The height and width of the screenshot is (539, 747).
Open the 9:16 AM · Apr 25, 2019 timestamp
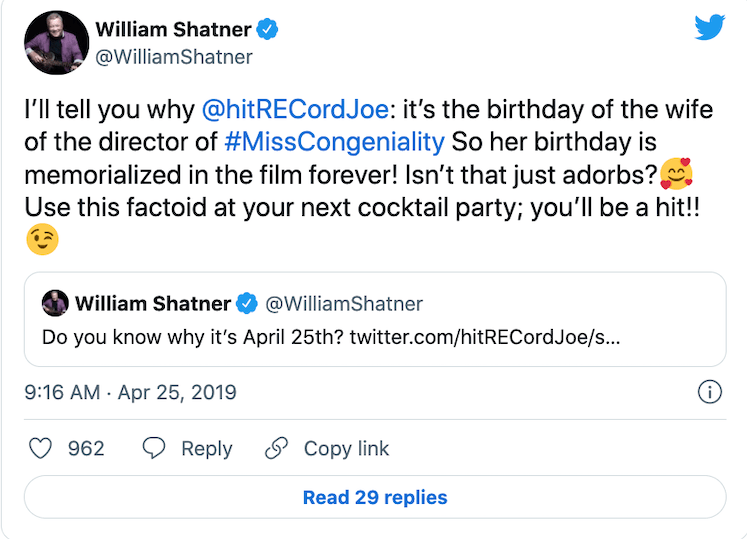point(130,392)
